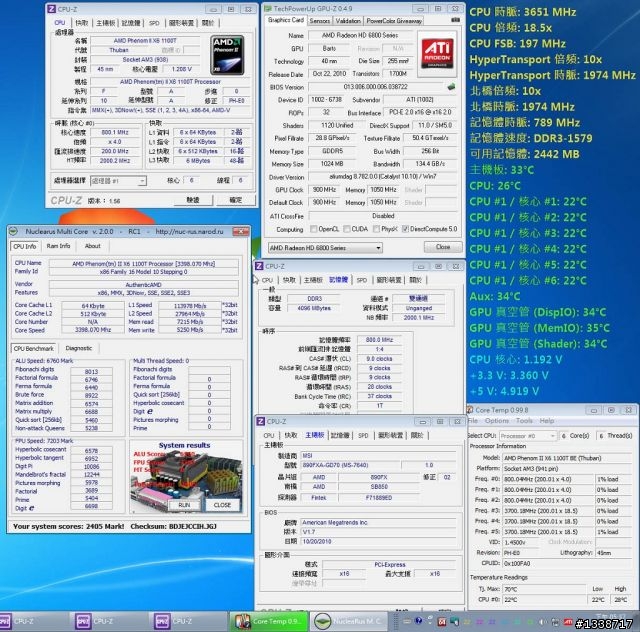The height and width of the screenshot is (632, 640).
Task: Click the title icon of the CPU-Z mainboard window
Action: pyautogui.click(x=260, y=421)
